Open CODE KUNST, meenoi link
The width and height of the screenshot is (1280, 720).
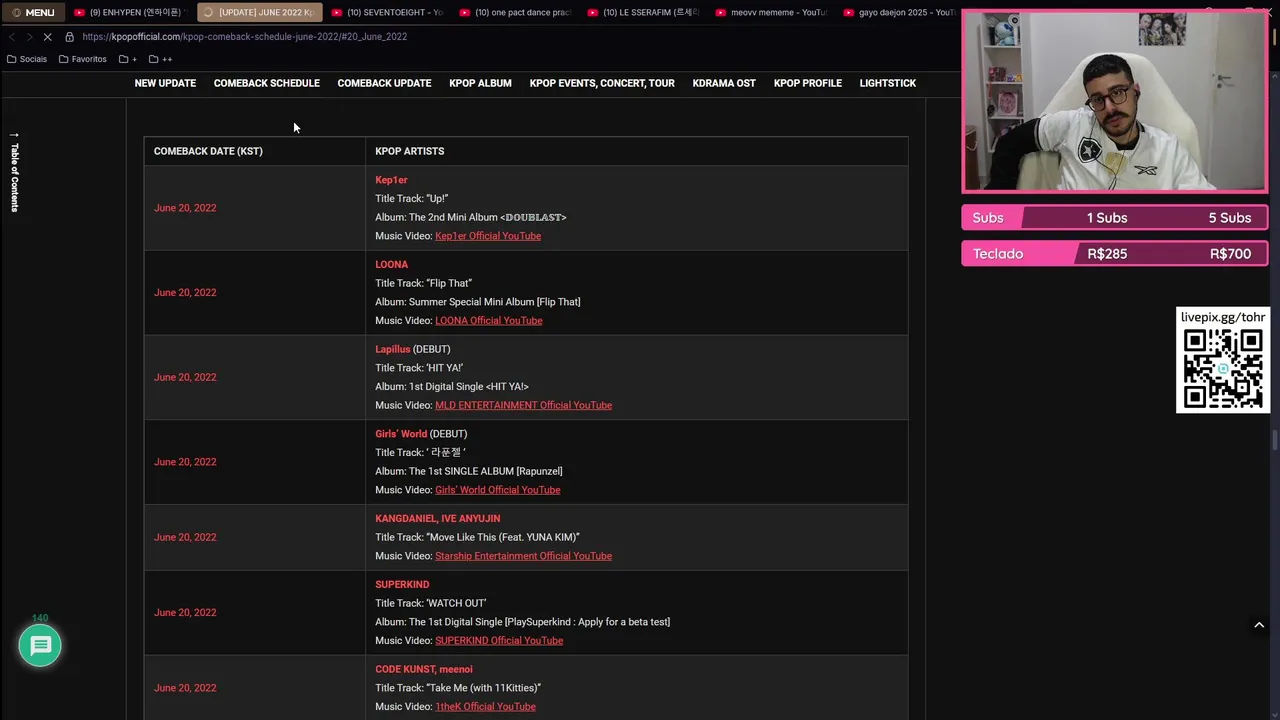pyautogui.click(x=424, y=670)
